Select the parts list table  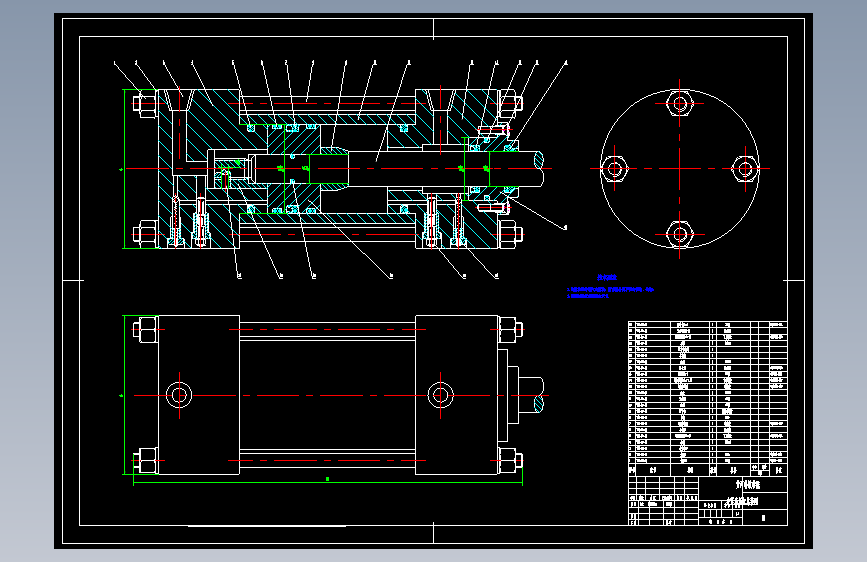tap(708, 398)
